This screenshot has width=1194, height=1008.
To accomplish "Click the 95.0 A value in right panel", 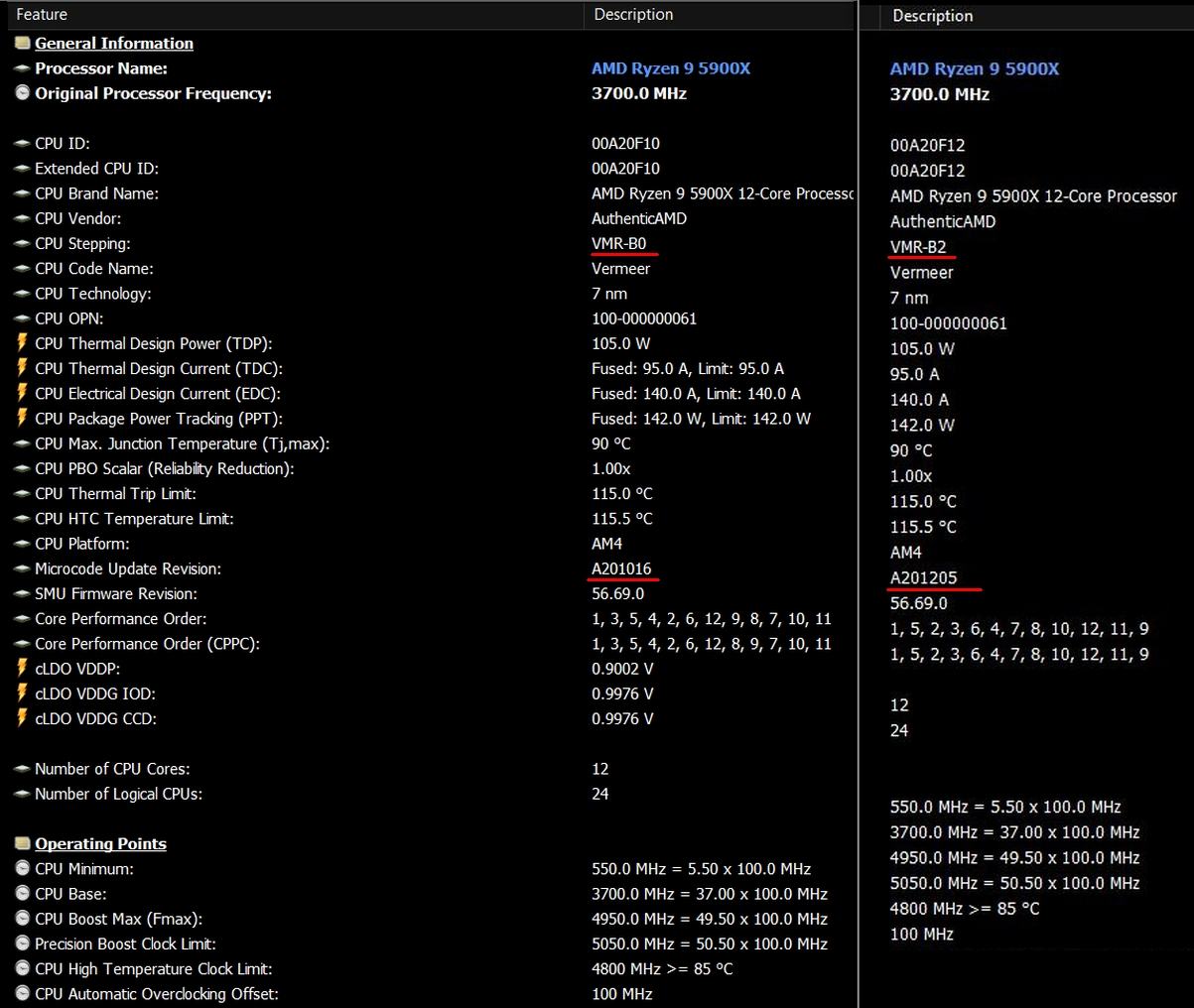I will click(x=914, y=374).
